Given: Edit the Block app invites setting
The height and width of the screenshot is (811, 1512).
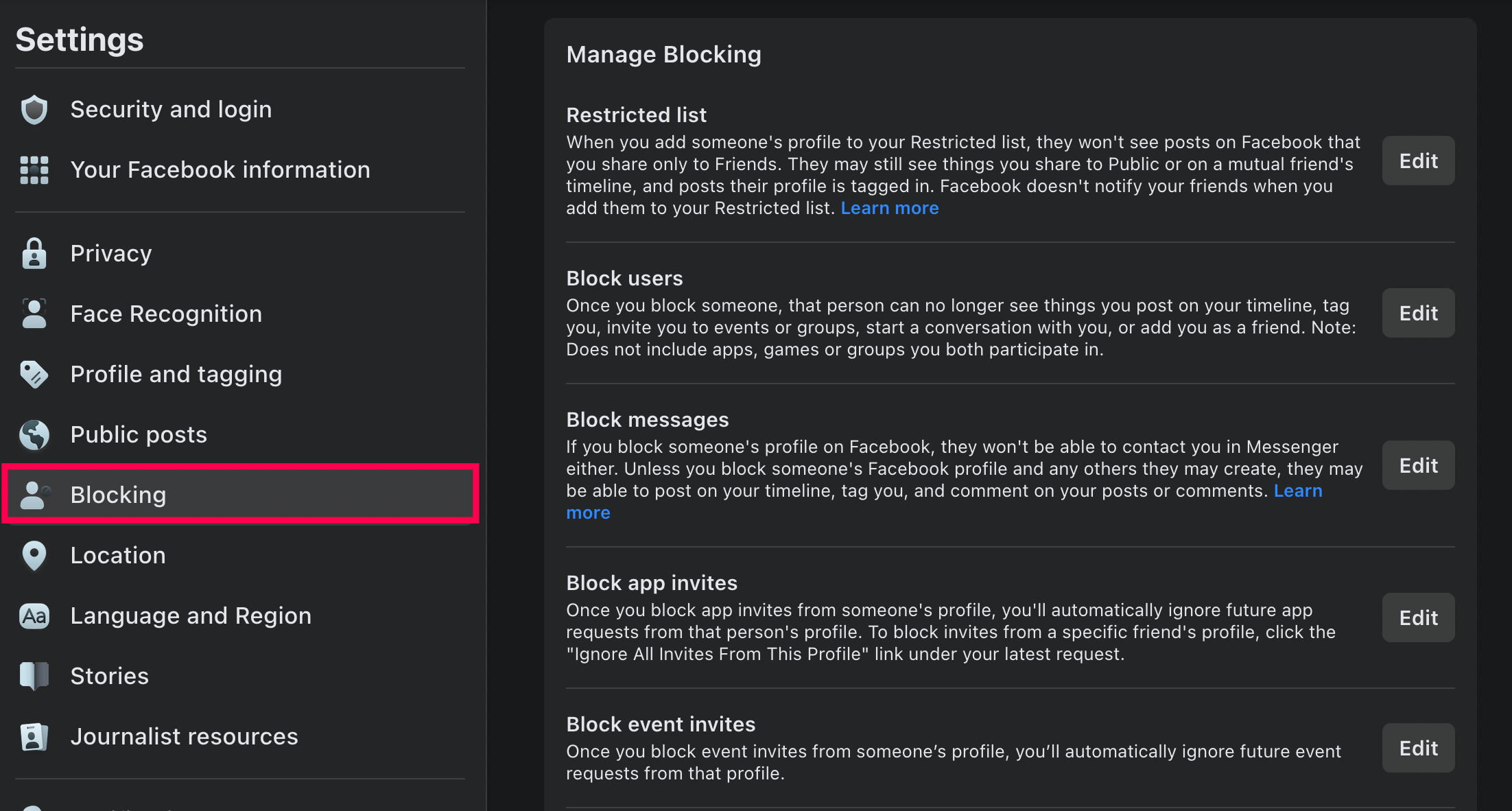Looking at the screenshot, I should coord(1418,618).
